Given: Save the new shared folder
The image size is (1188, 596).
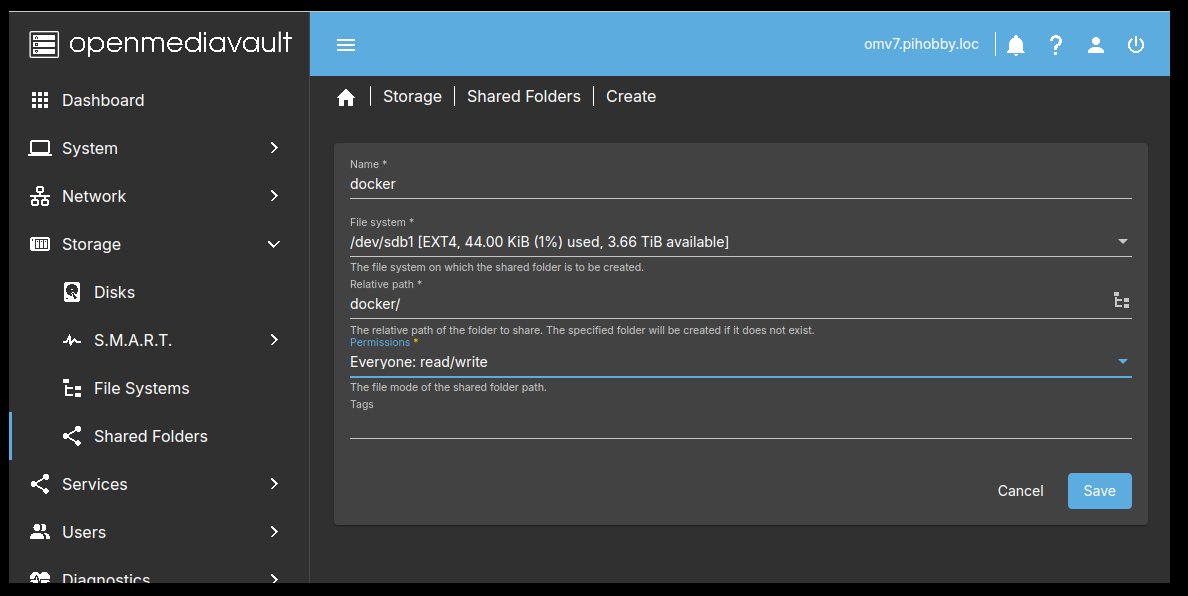Looking at the screenshot, I should (x=1099, y=490).
